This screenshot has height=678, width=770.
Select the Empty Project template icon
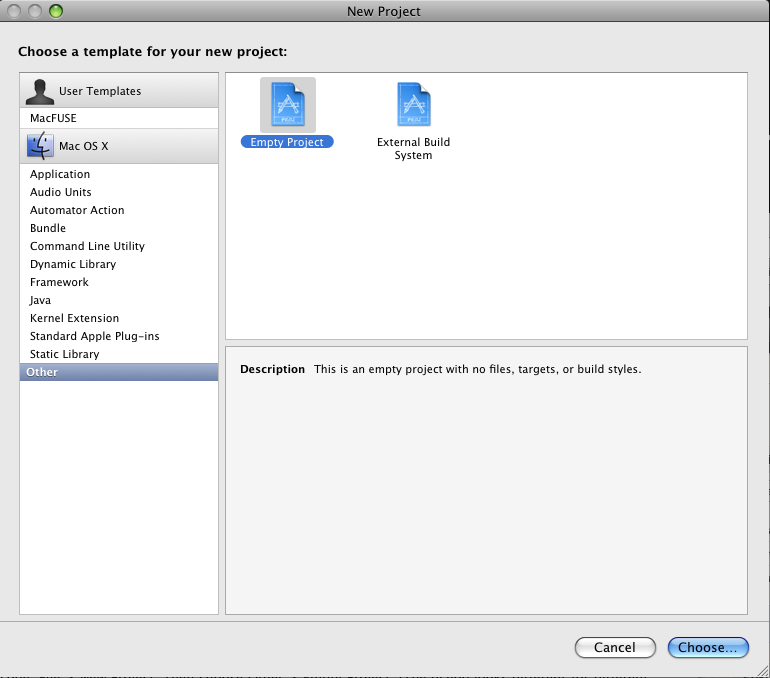coord(287,105)
